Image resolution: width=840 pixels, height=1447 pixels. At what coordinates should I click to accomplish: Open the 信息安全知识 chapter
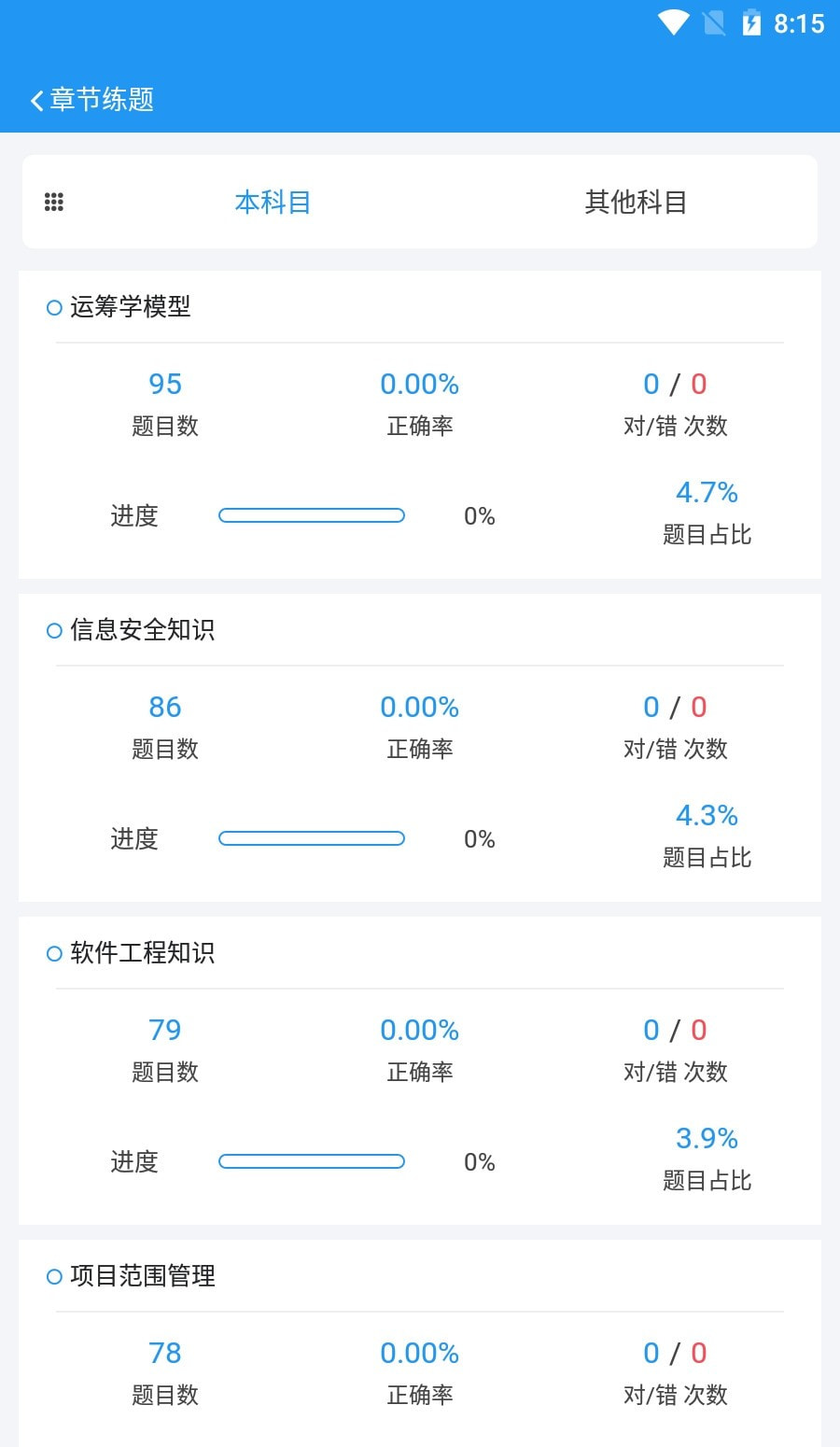pyautogui.click(x=143, y=630)
